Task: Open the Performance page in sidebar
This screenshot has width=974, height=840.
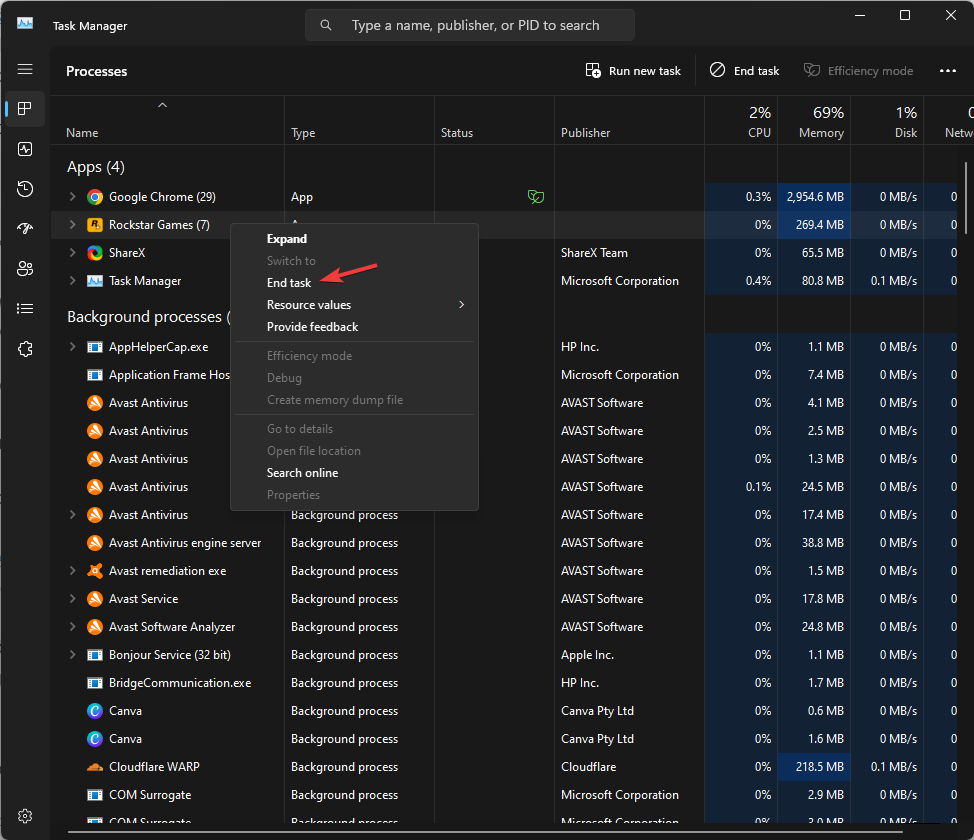Action: pos(25,149)
